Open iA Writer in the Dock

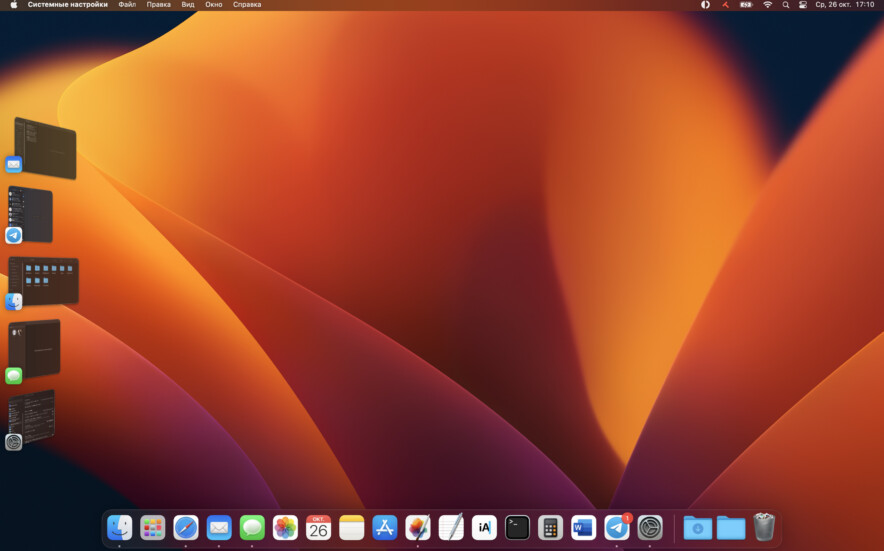[x=484, y=528]
